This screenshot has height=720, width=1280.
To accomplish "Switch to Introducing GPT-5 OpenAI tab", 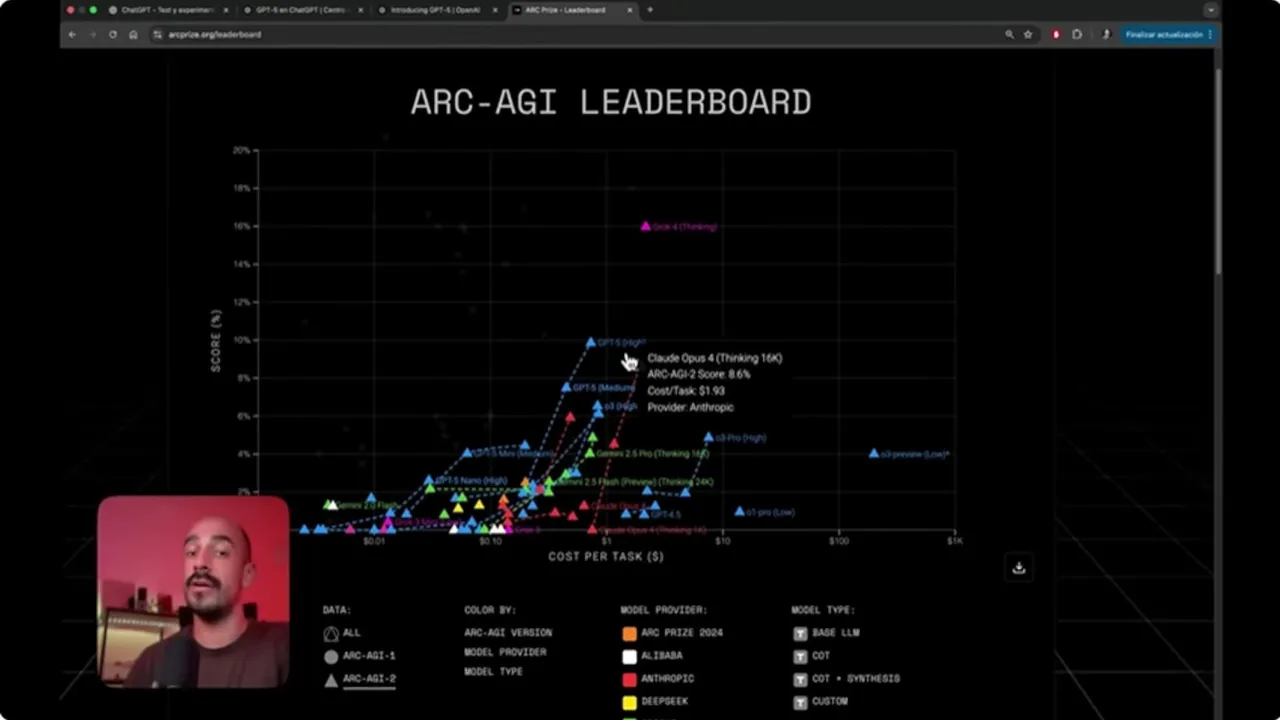I will [438, 10].
